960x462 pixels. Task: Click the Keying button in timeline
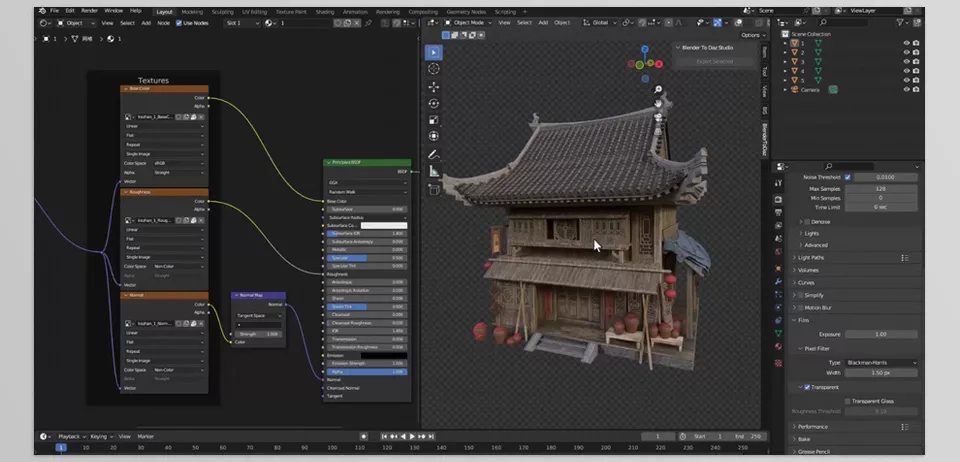pyautogui.click(x=101, y=436)
